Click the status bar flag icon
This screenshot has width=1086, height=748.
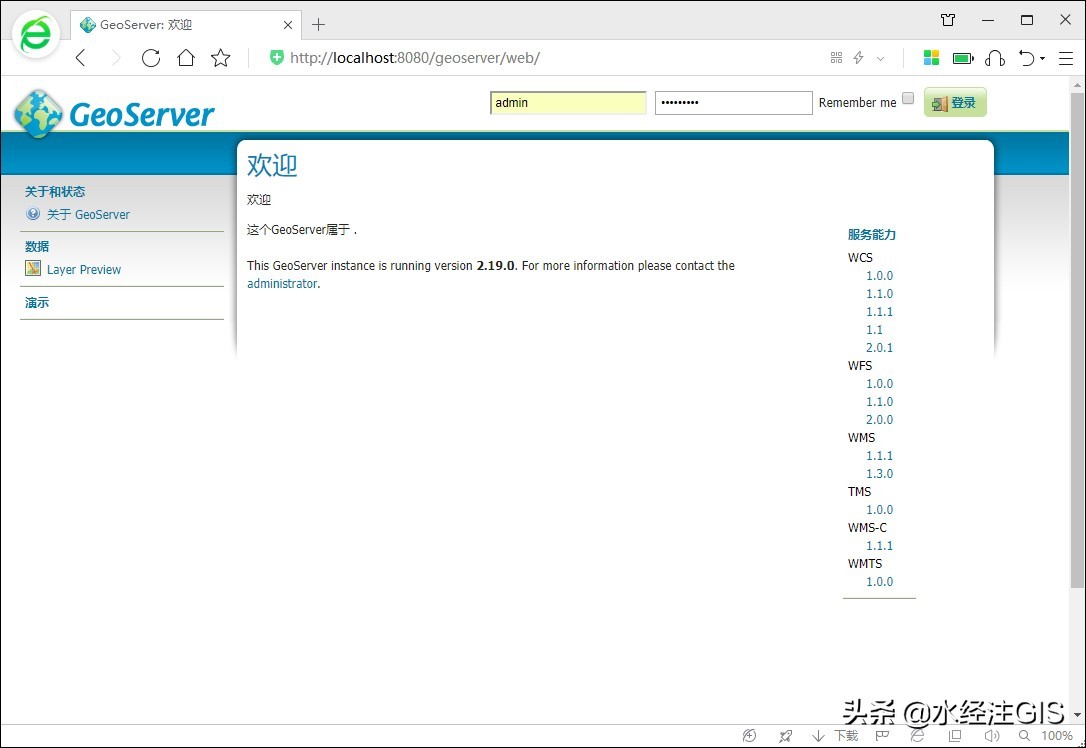[882, 736]
